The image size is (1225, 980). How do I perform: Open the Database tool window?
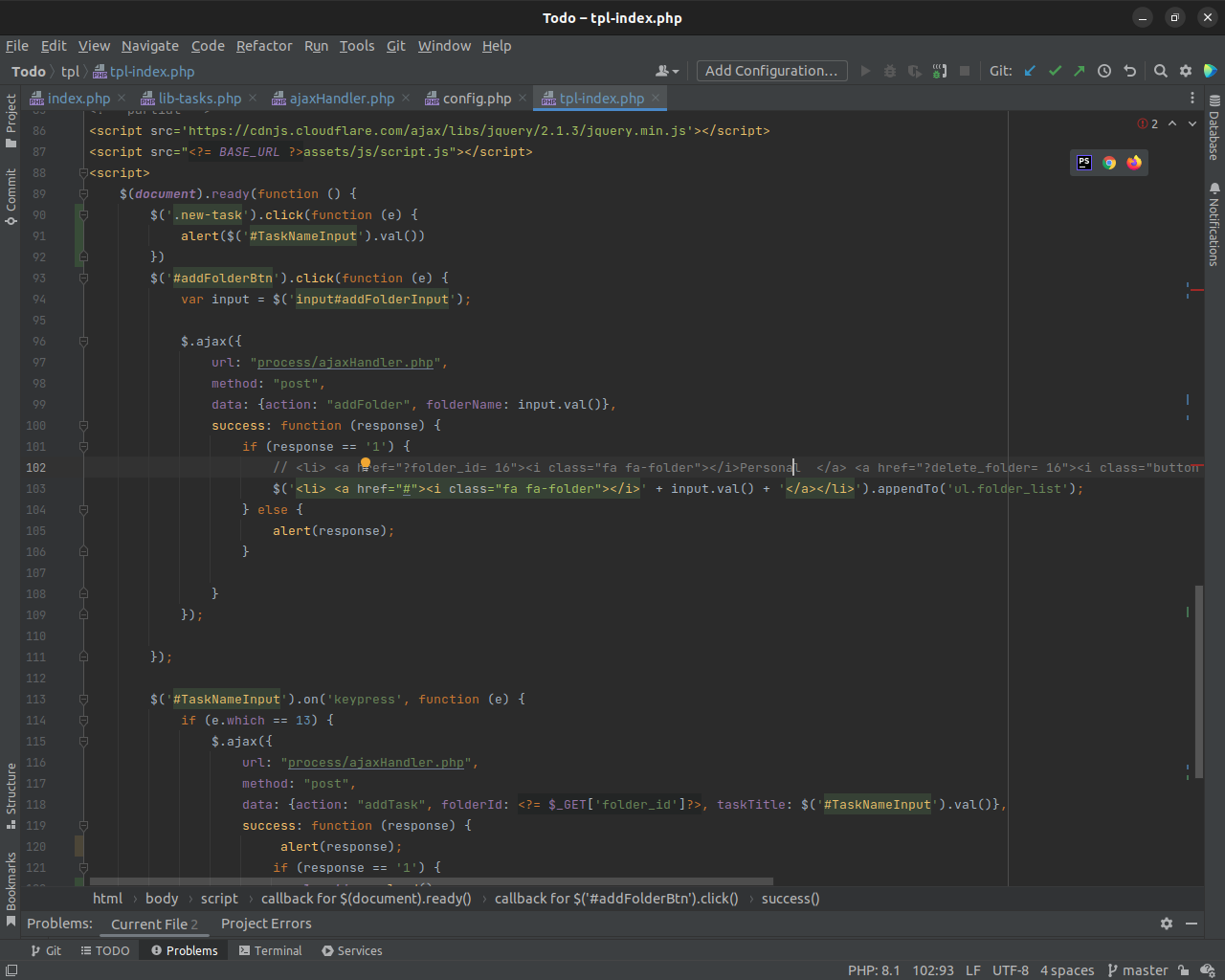(1214, 127)
